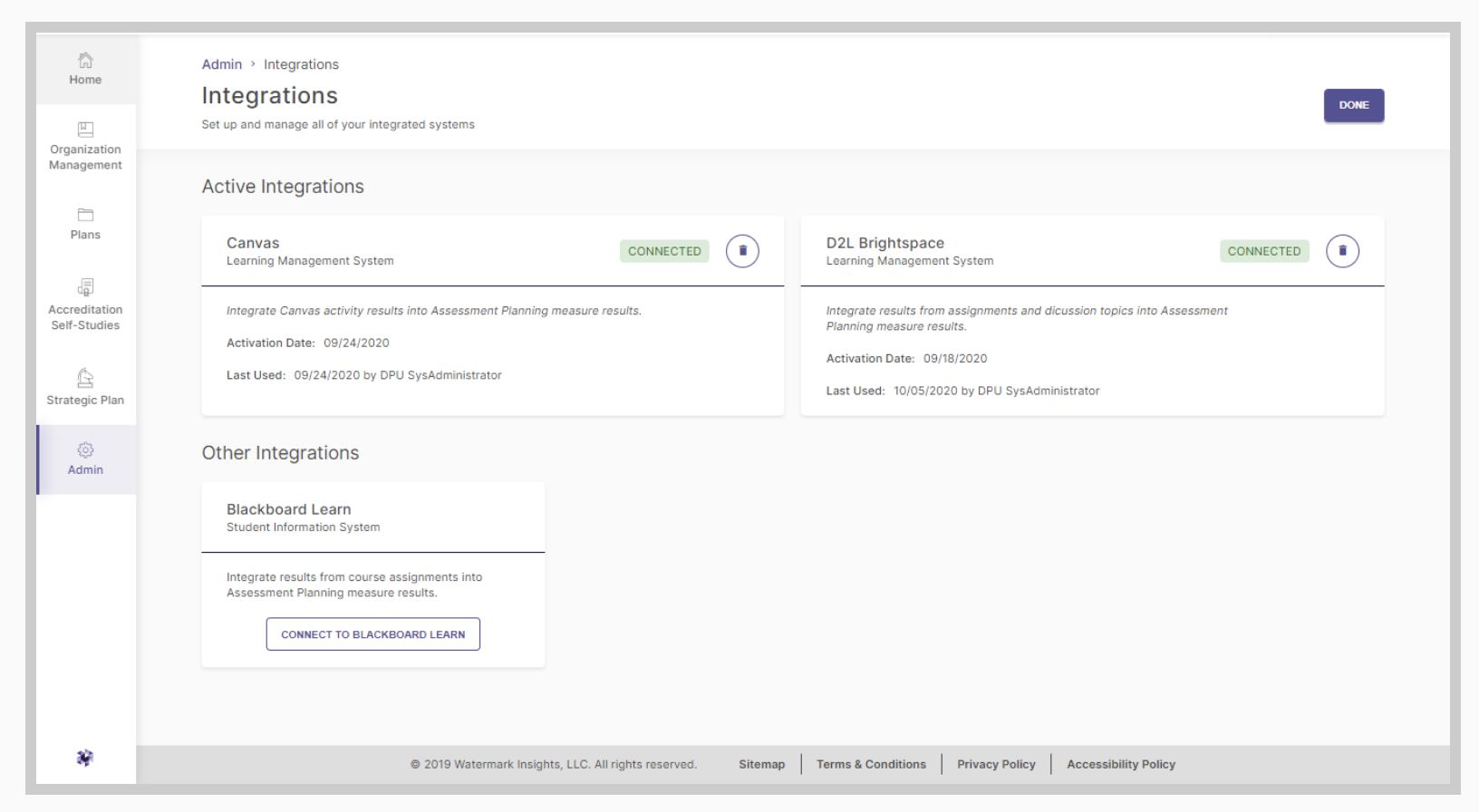The image size is (1479, 812).
Task: View the Privacy Policy link
Action: (996, 764)
